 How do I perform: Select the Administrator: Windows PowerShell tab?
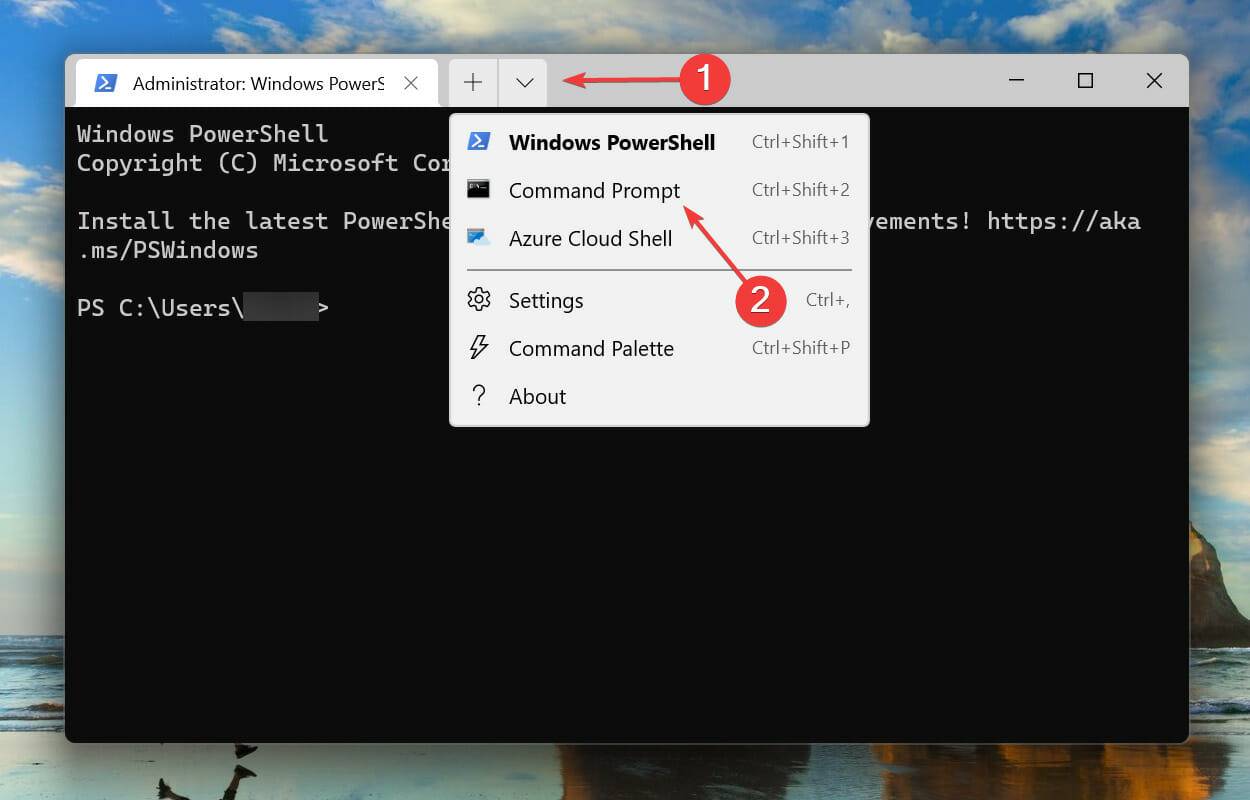[255, 83]
